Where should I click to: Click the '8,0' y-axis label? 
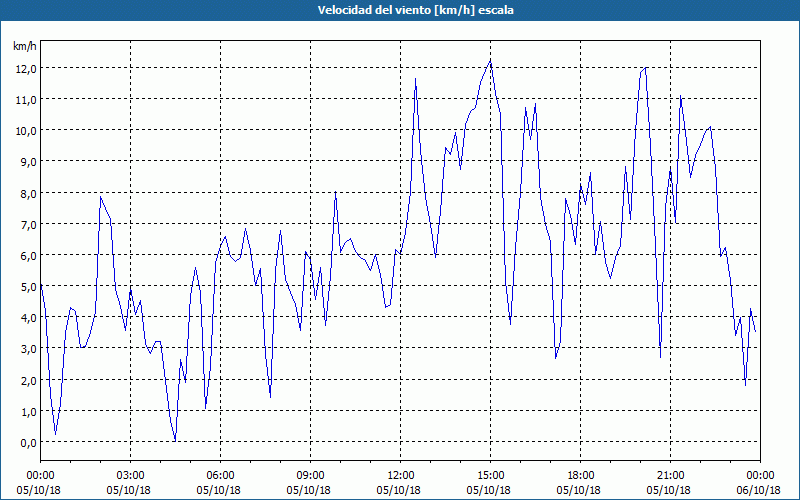pos(30,194)
